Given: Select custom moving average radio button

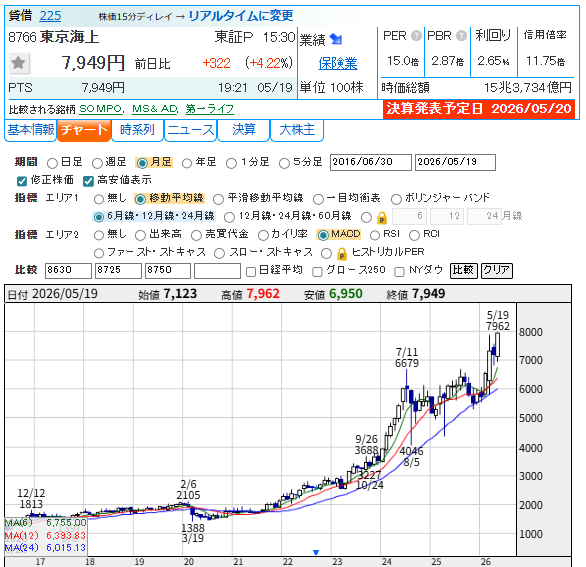Looking at the screenshot, I should coord(367,217).
